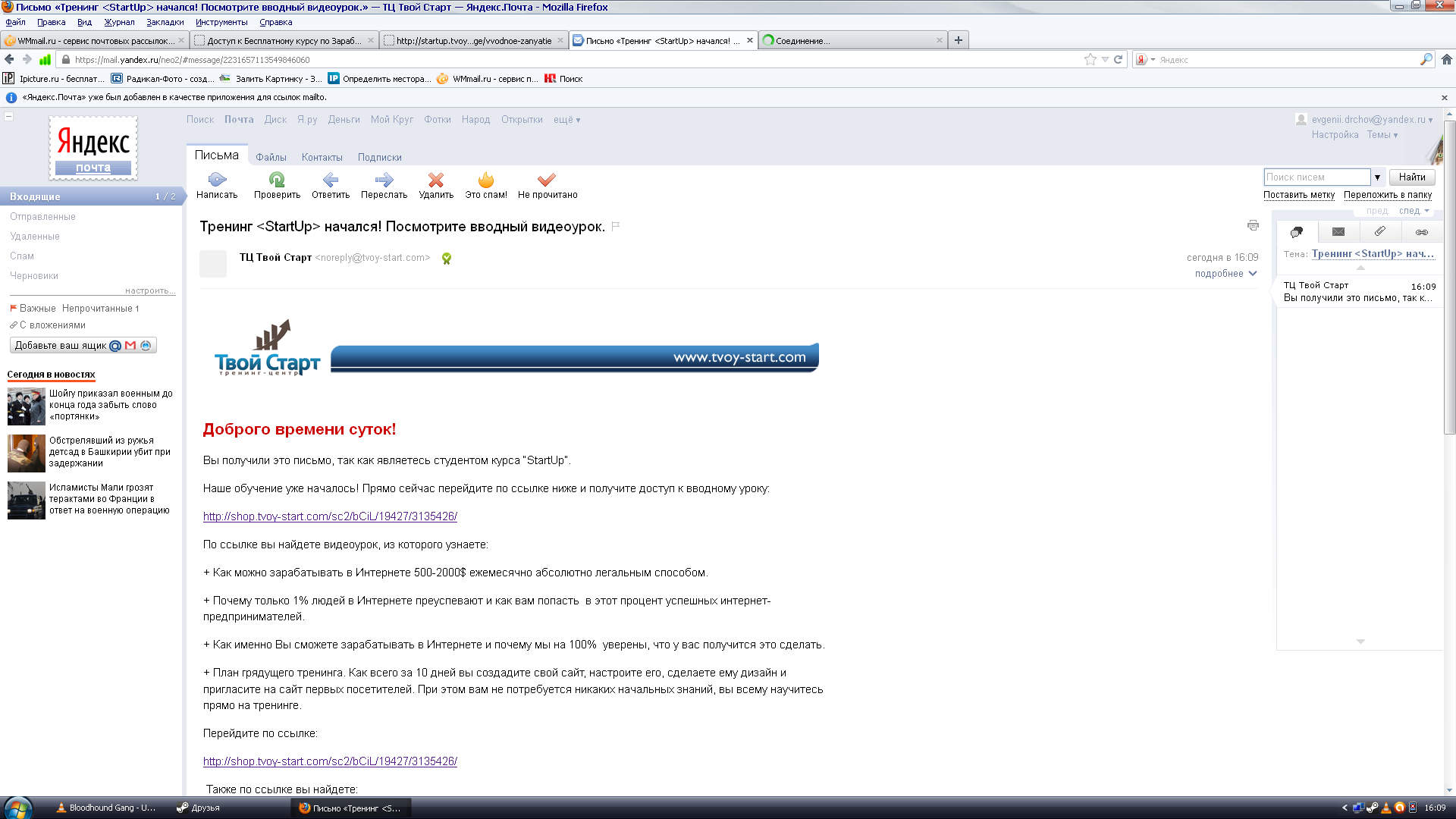Click the Важные filter label
Image resolution: width=1456 pixels, height=819 pixels.
[37, 309]
